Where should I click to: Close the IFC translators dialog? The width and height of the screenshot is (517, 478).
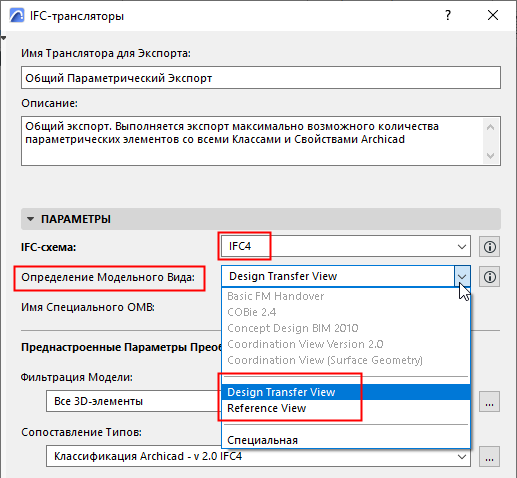[493, 15]
